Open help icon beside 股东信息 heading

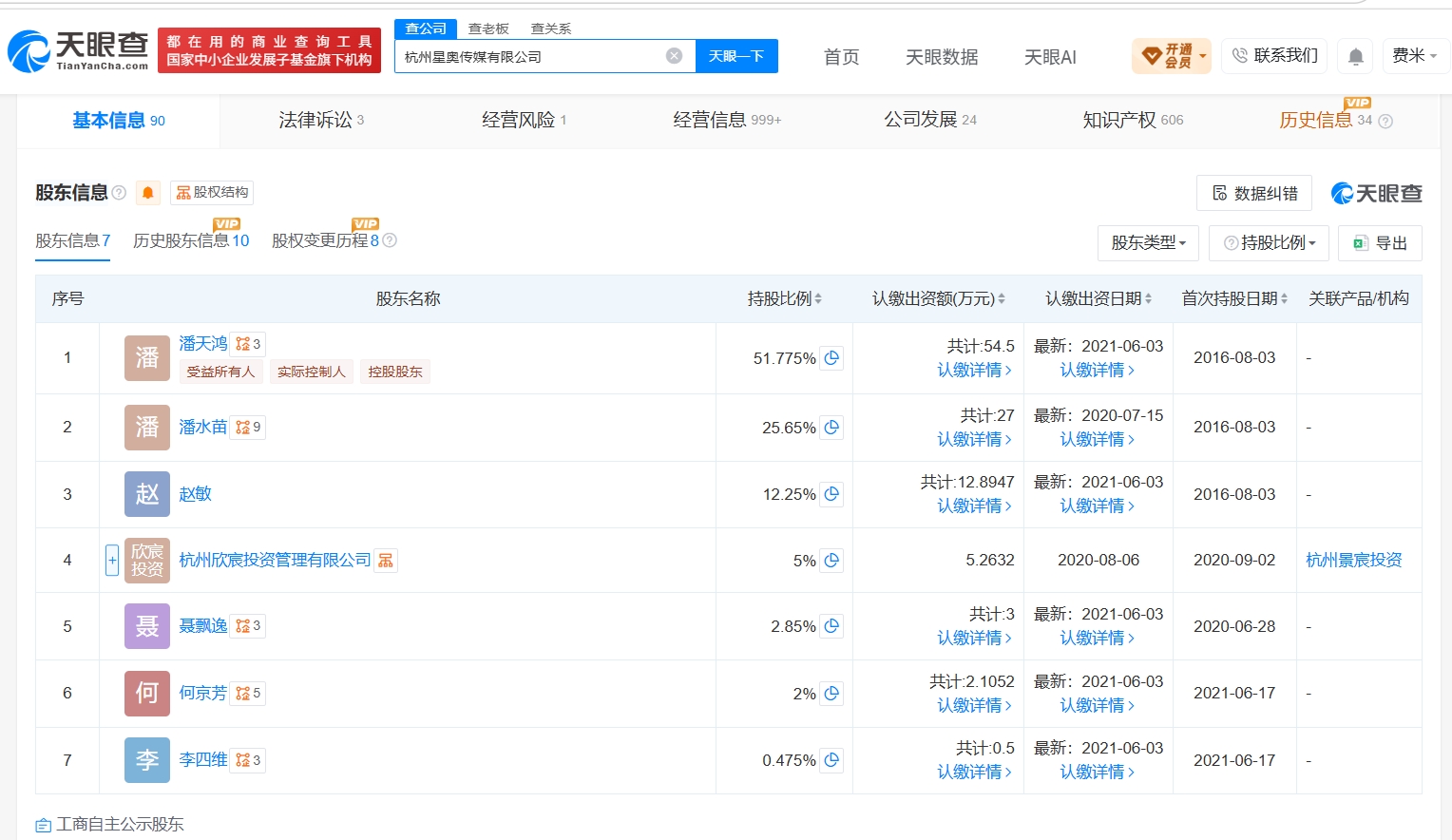pyautogui.click(x=119, y=193)
